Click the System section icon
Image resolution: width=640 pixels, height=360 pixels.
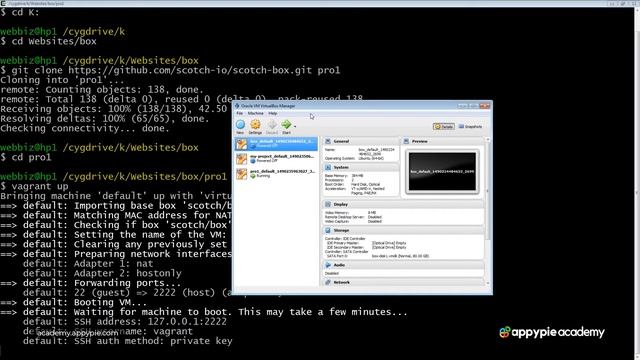click(328, 167)
